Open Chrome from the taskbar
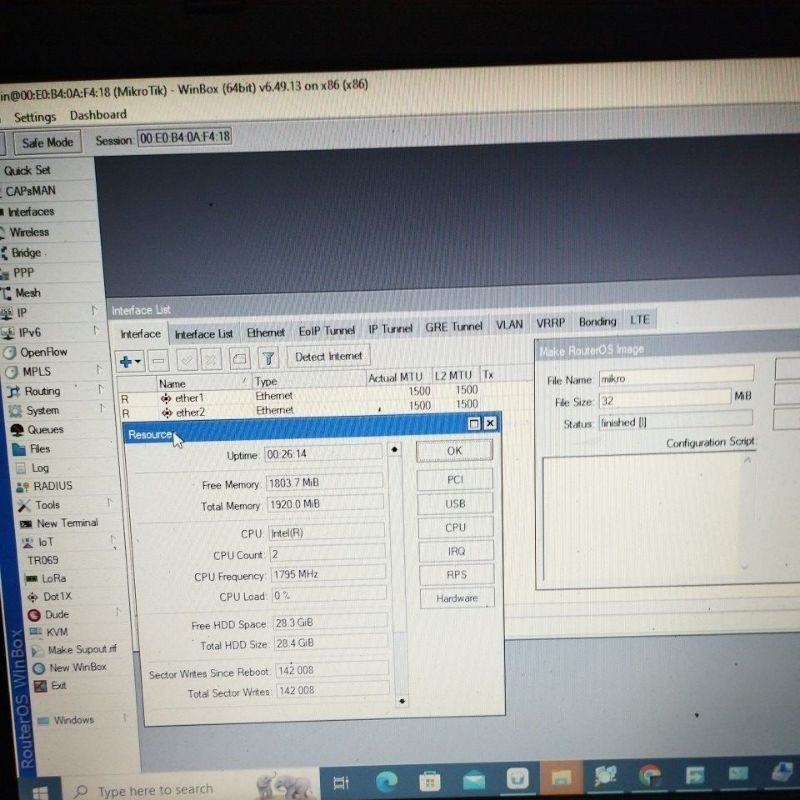The width and height of the screenshot is (800, 800). pyautogui.click(x=649, y=776)
